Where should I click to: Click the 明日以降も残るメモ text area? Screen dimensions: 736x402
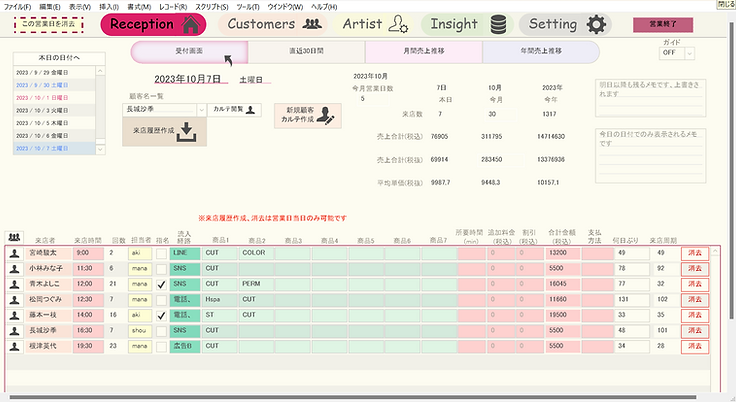(x=650, y=98)
